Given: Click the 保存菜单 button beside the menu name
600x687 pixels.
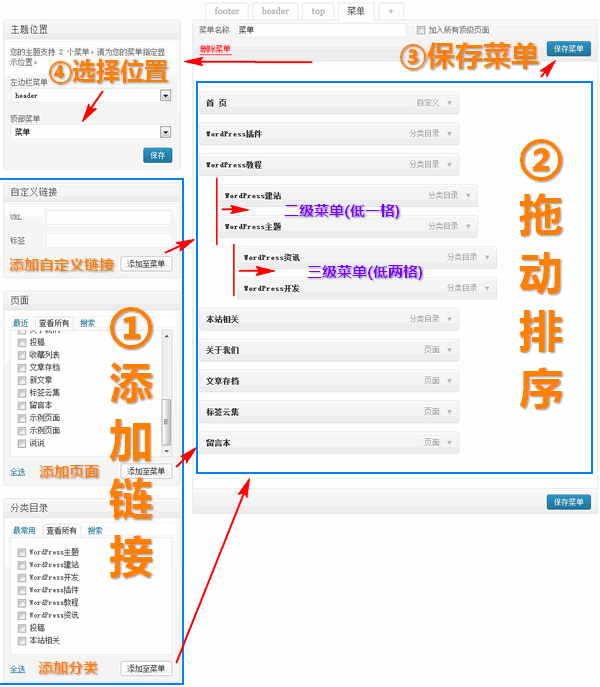Looking at the screenshot, I should (x=568, y=49).
